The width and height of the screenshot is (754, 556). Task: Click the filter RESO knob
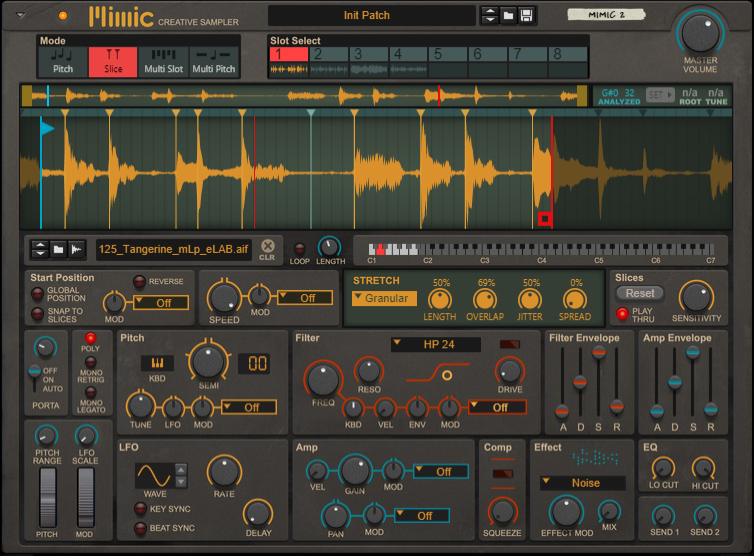(x=369, y=371)
